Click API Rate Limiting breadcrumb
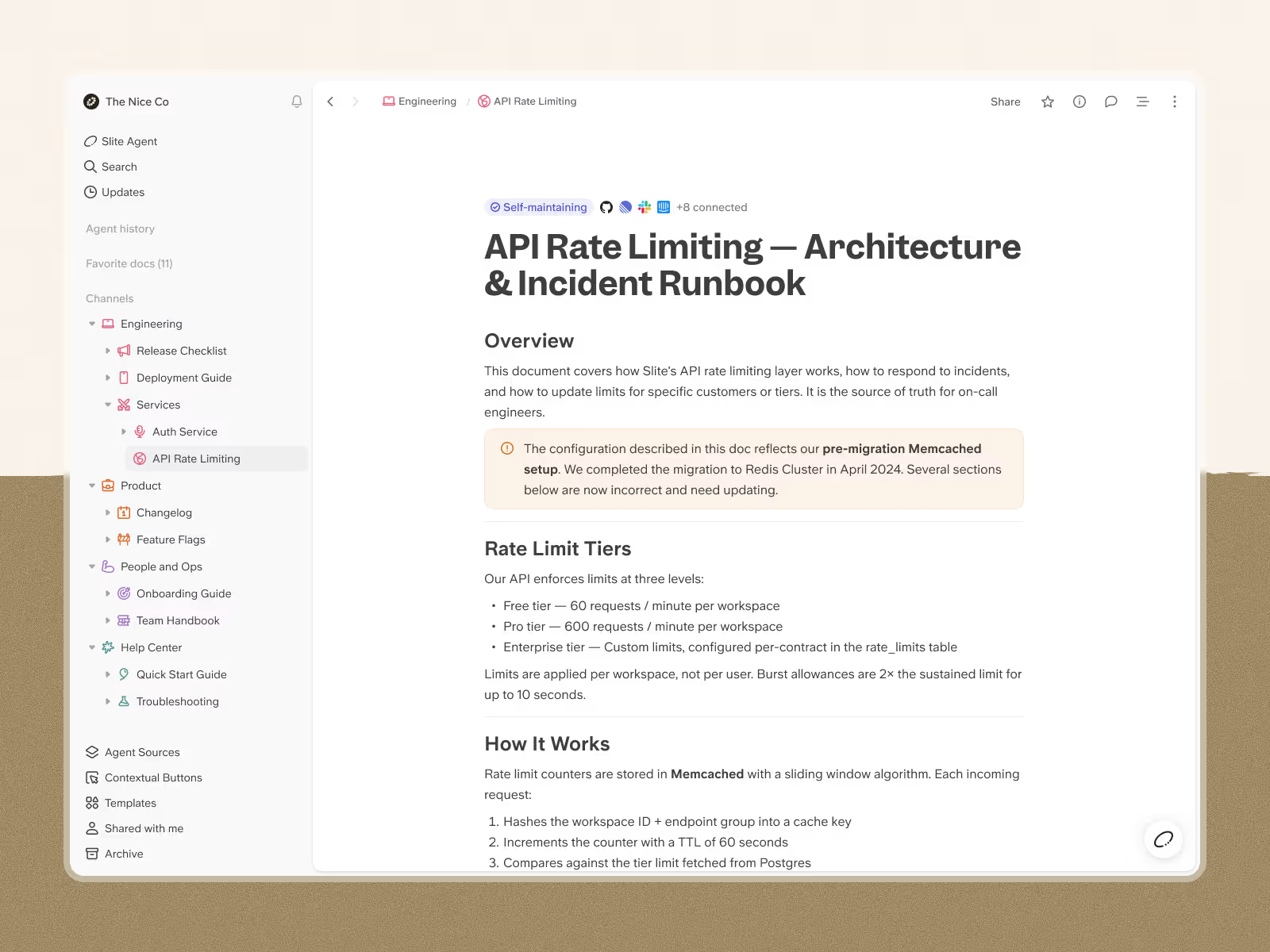The height and width of the screenshot is (952, 1270). [527, 102]
